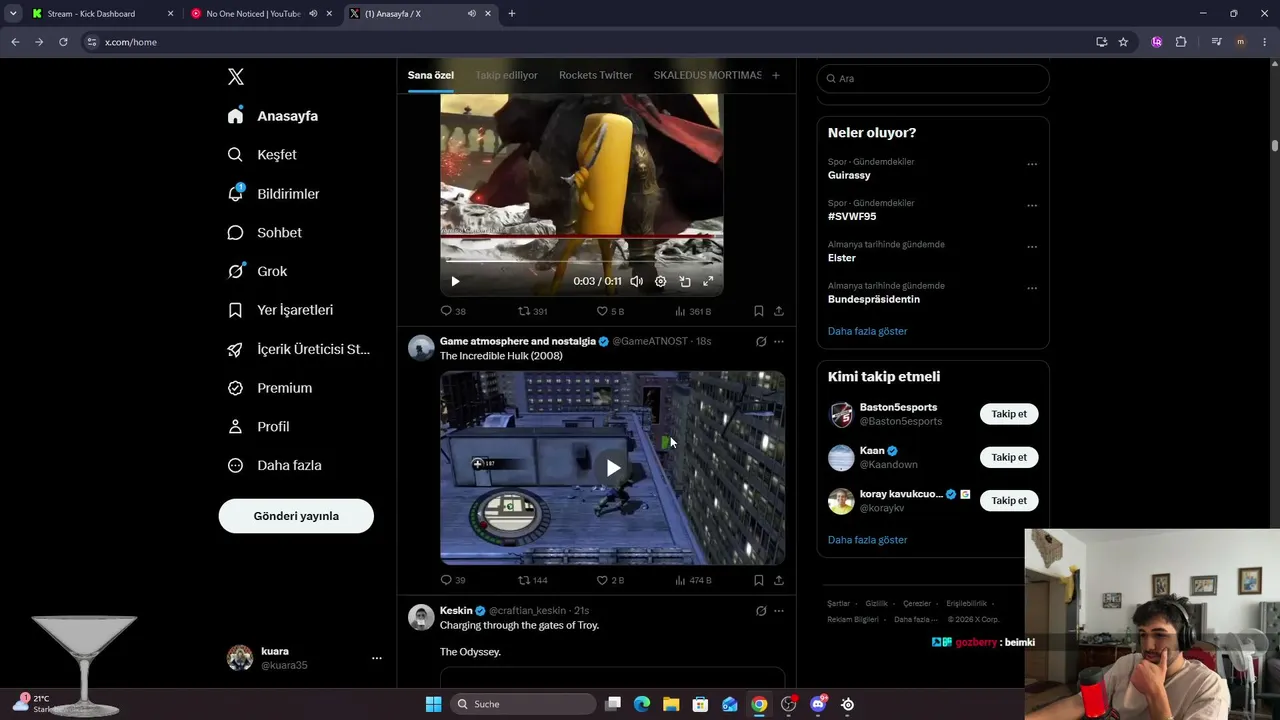This screenshot has height=720, width=1280.
Task: Open the X logo home link
Action: point(235,77)
